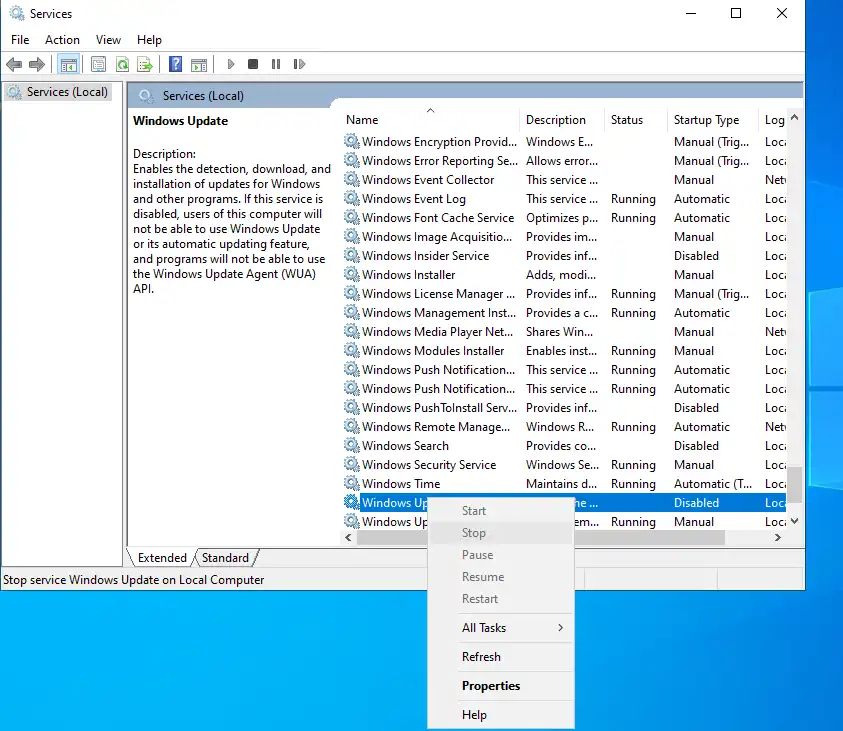This screenshot has width=843, height=731.
Task: Click the Stop Service square icon in toolbar
Action: pos(253,64)
